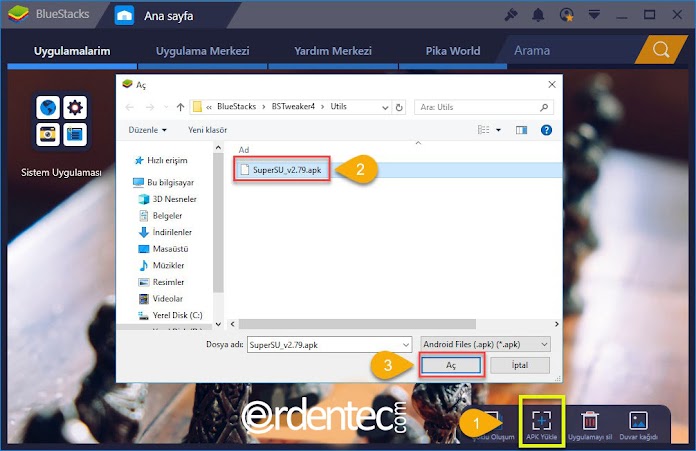The height and width of the screenshot is (451, 696).
Task: Open the Camera system app icon
Action: coord(48,134)
